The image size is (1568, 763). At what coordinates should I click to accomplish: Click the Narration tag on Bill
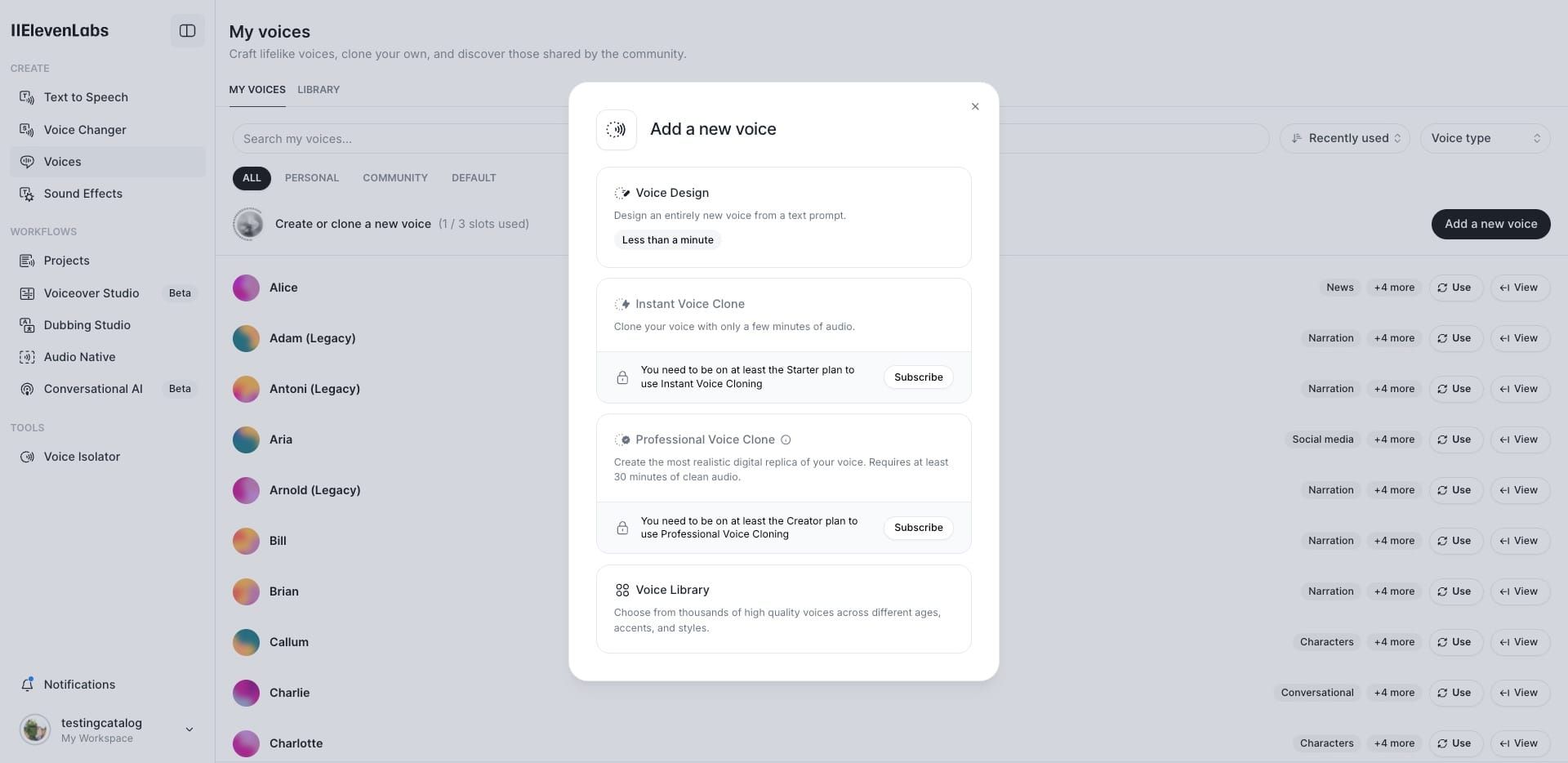coord(1330,541)
